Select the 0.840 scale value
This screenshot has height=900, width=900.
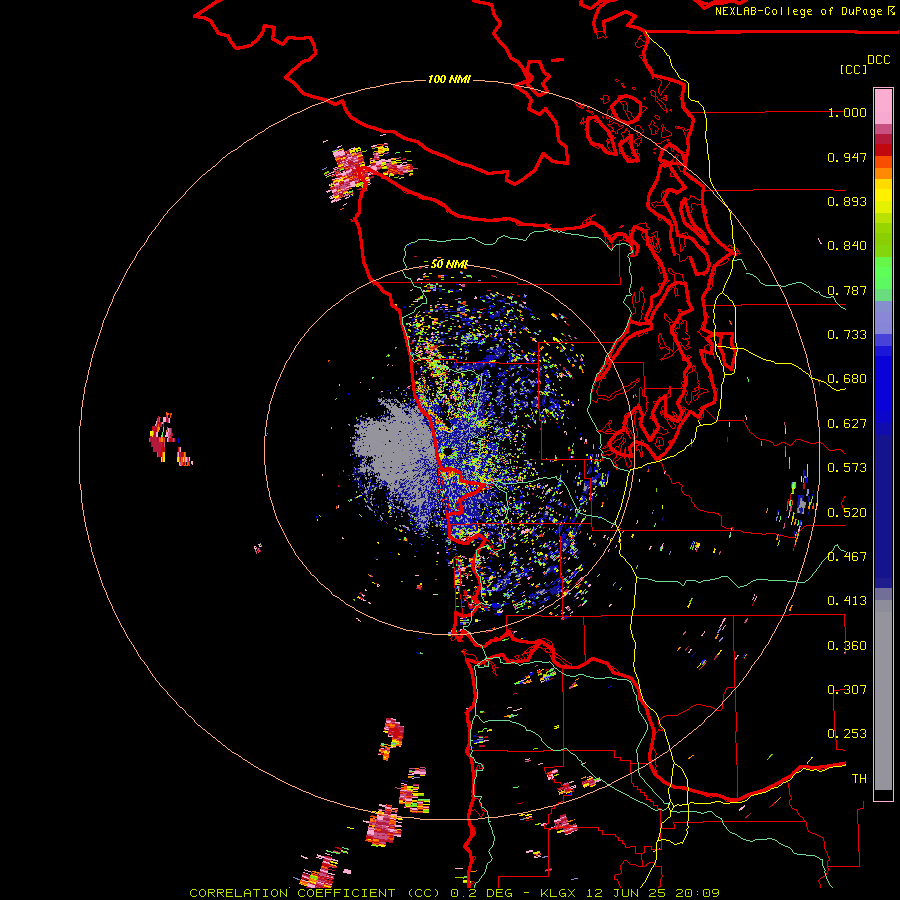coord(847,246)
